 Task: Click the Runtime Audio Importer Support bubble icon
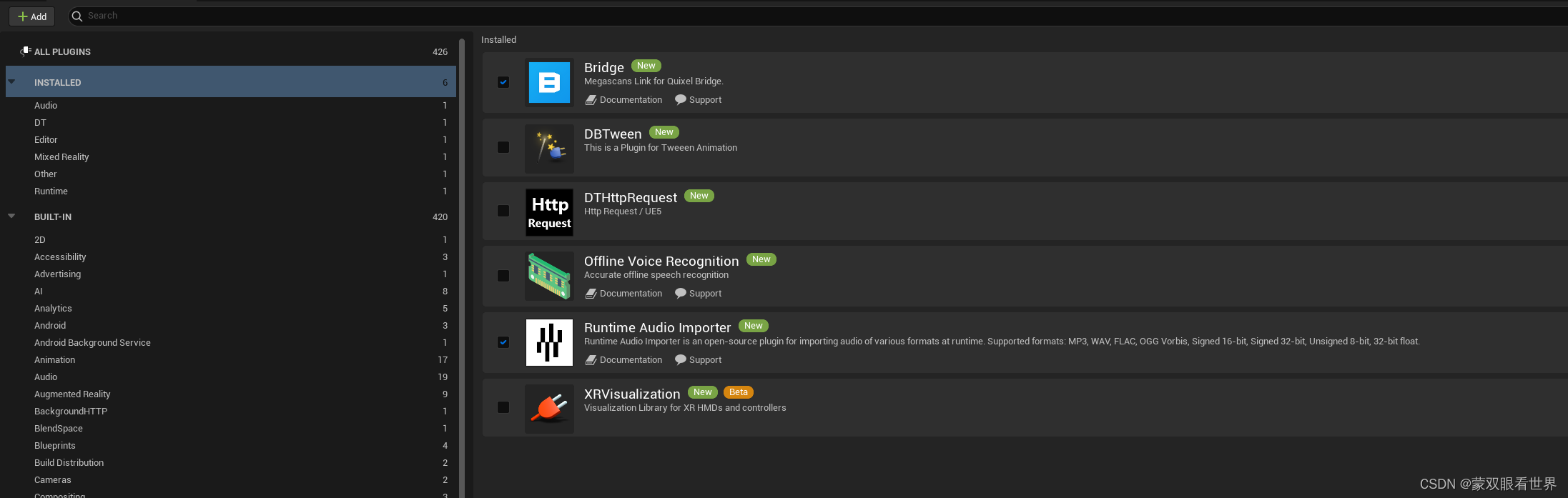pos(680,360)
